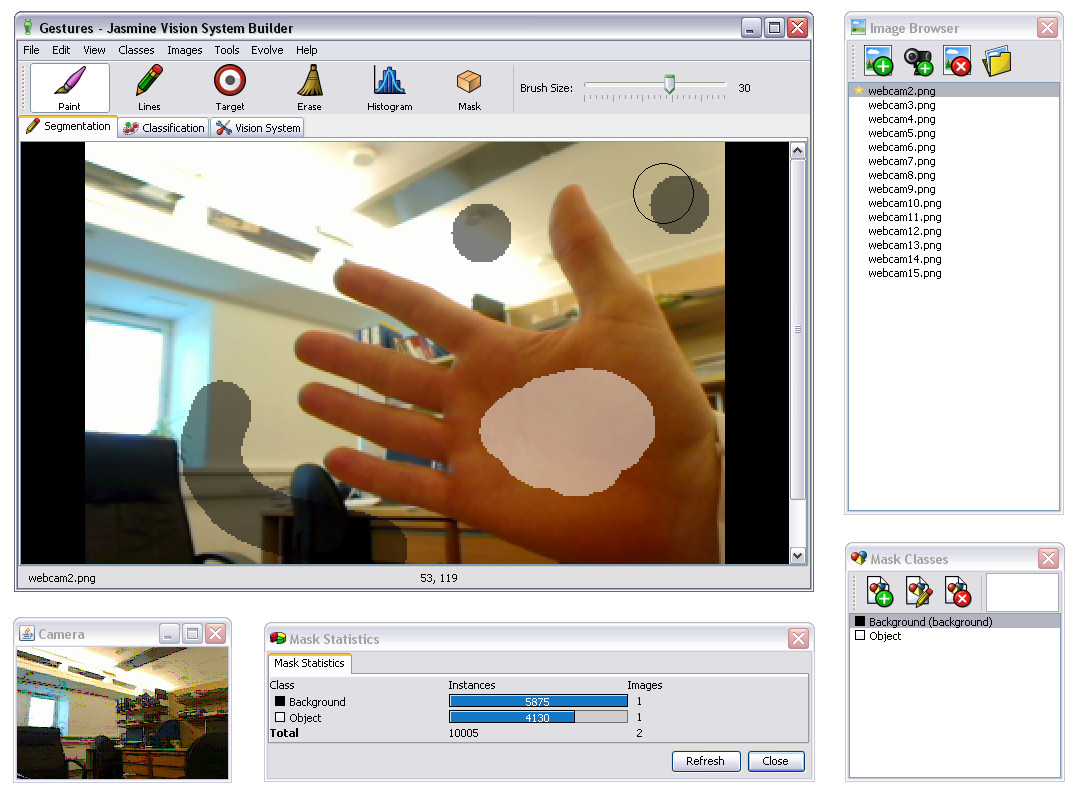Click the Gestures window title bar app icon

(x=28, y=28)
